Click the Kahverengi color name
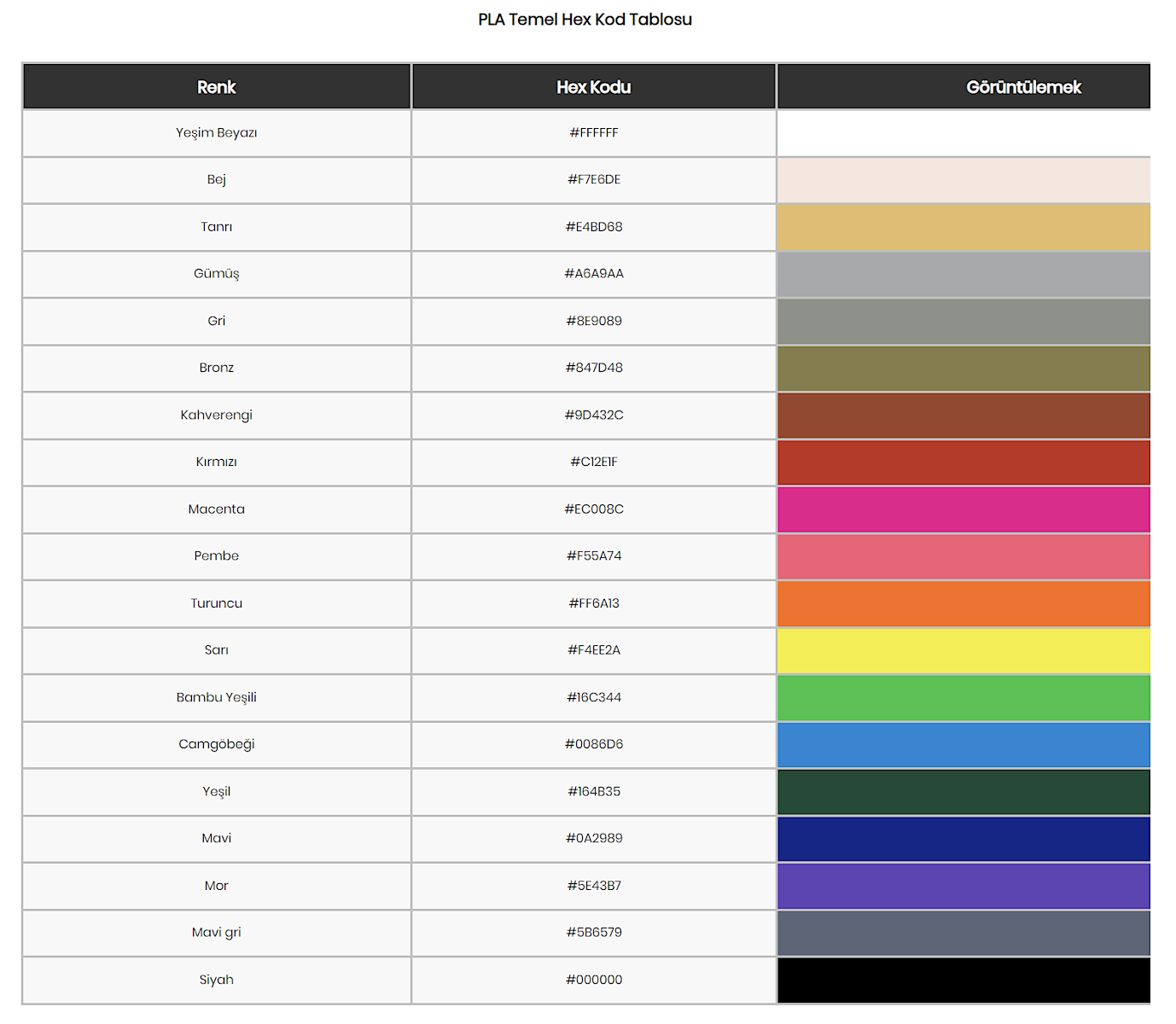 click(x=217, y=416)
